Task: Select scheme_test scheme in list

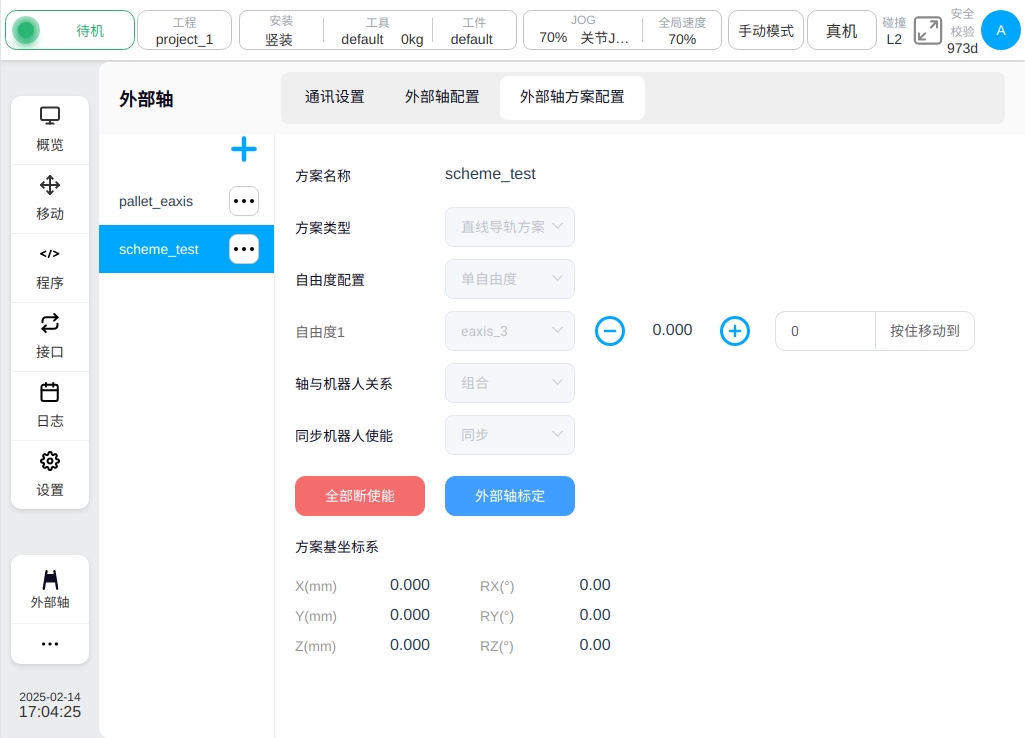Action: pyautogui.click(x=159, y=249)
